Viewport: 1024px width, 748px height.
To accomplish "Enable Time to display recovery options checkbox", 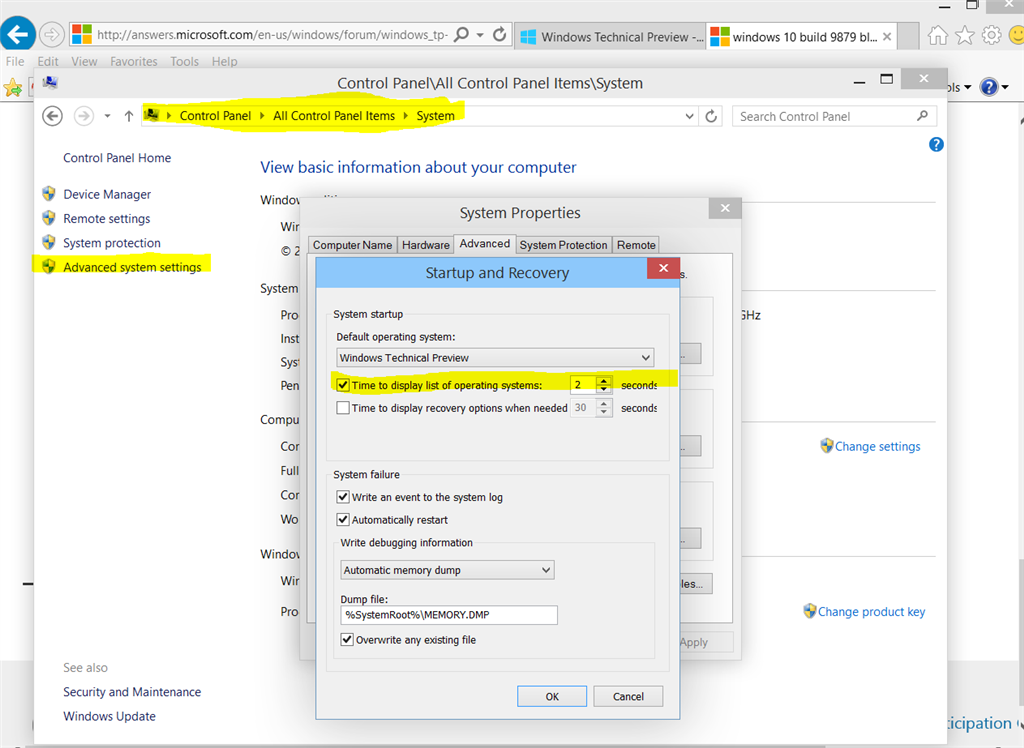I will pyautogui.click(x=343, y=408).
